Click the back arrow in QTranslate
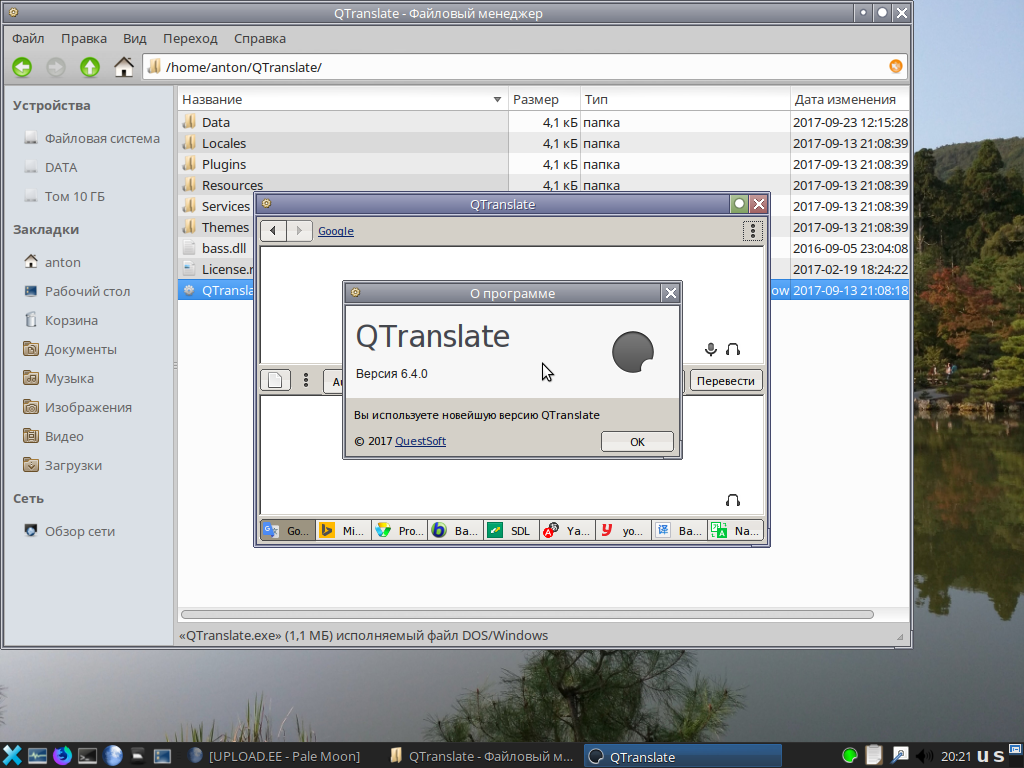The height and width of the screenshot is (768, 1024). [273, 231]
